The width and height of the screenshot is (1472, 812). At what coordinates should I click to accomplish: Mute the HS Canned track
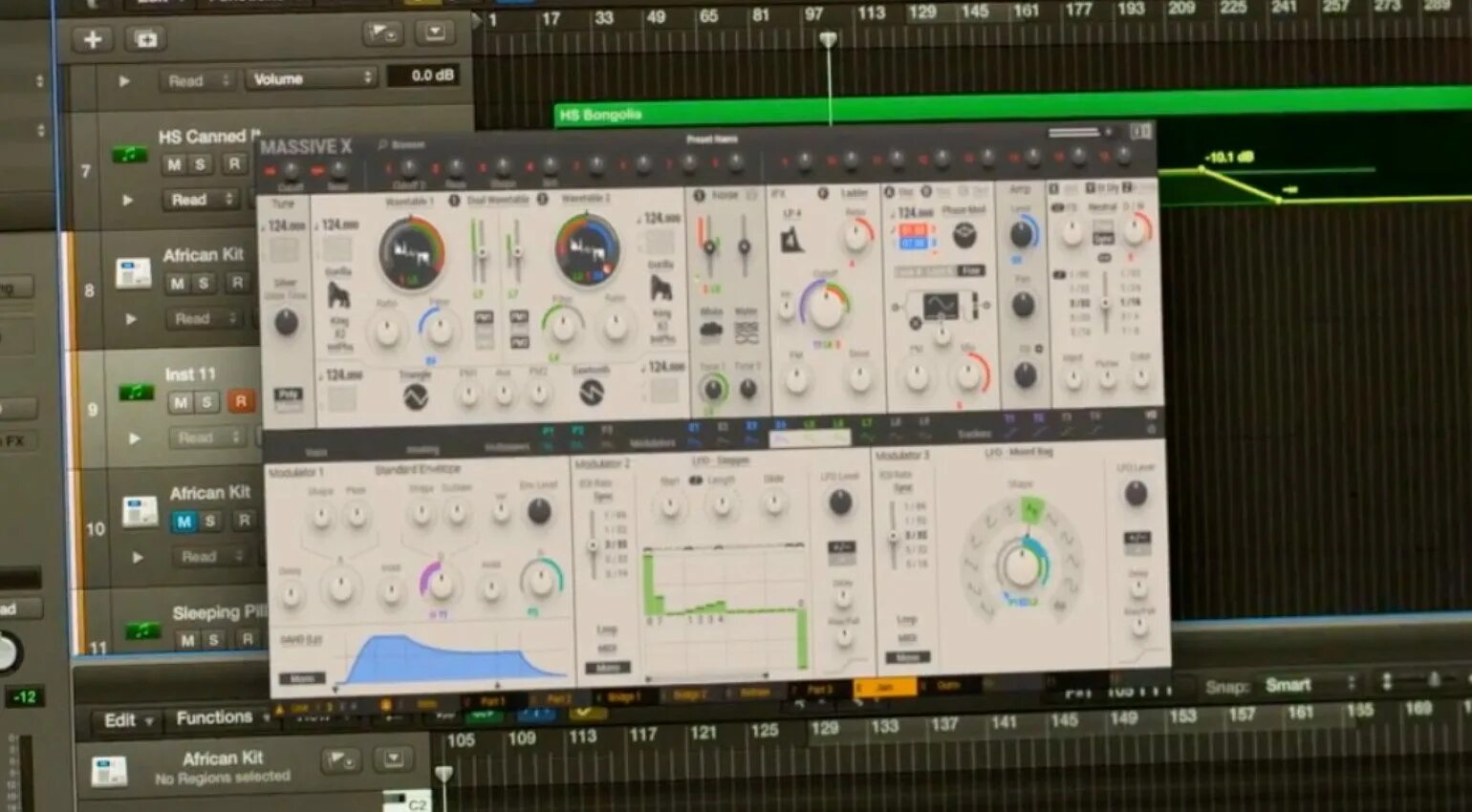click(174, 164)
